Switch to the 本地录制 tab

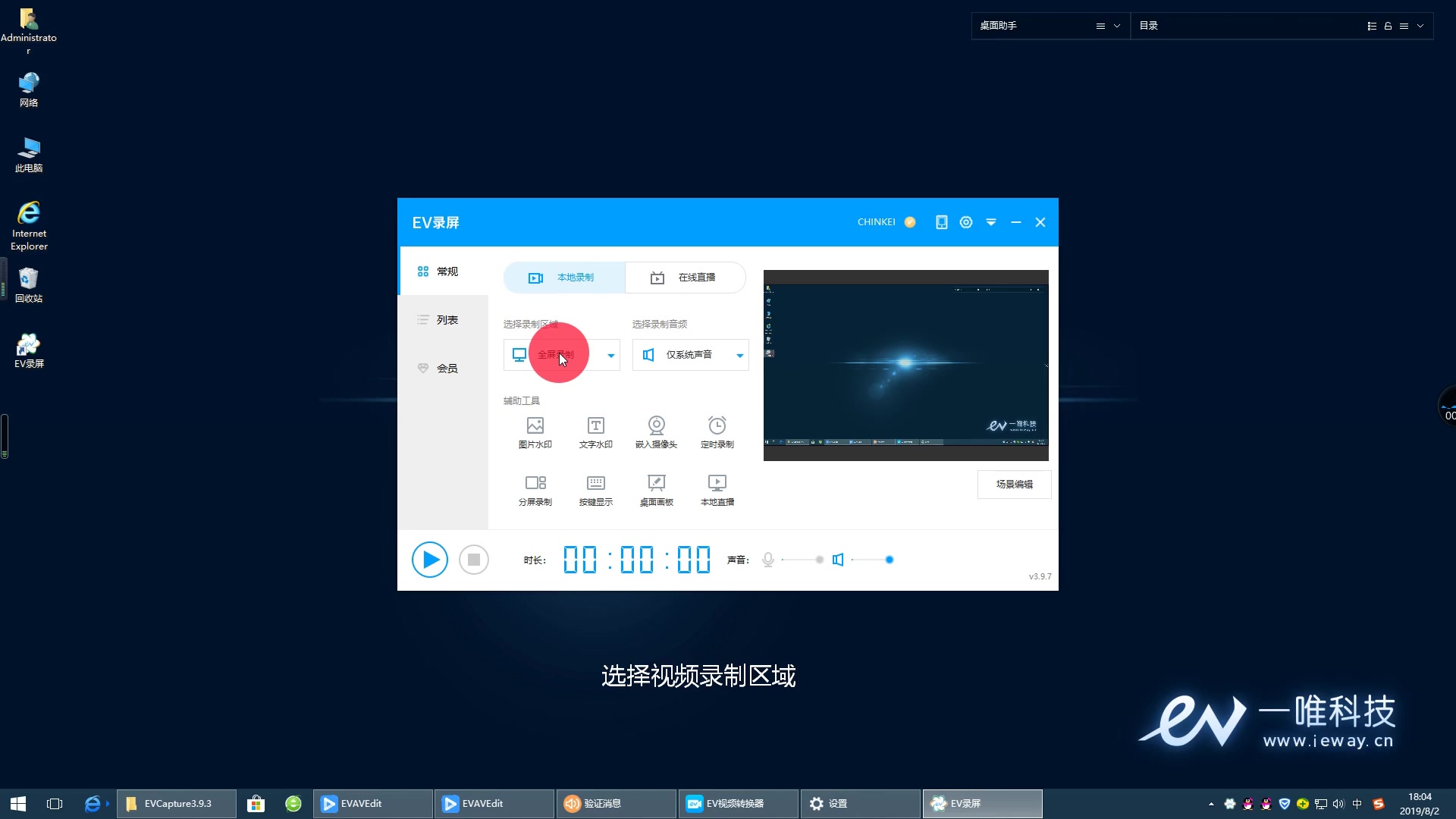click(x=564, y=278)
